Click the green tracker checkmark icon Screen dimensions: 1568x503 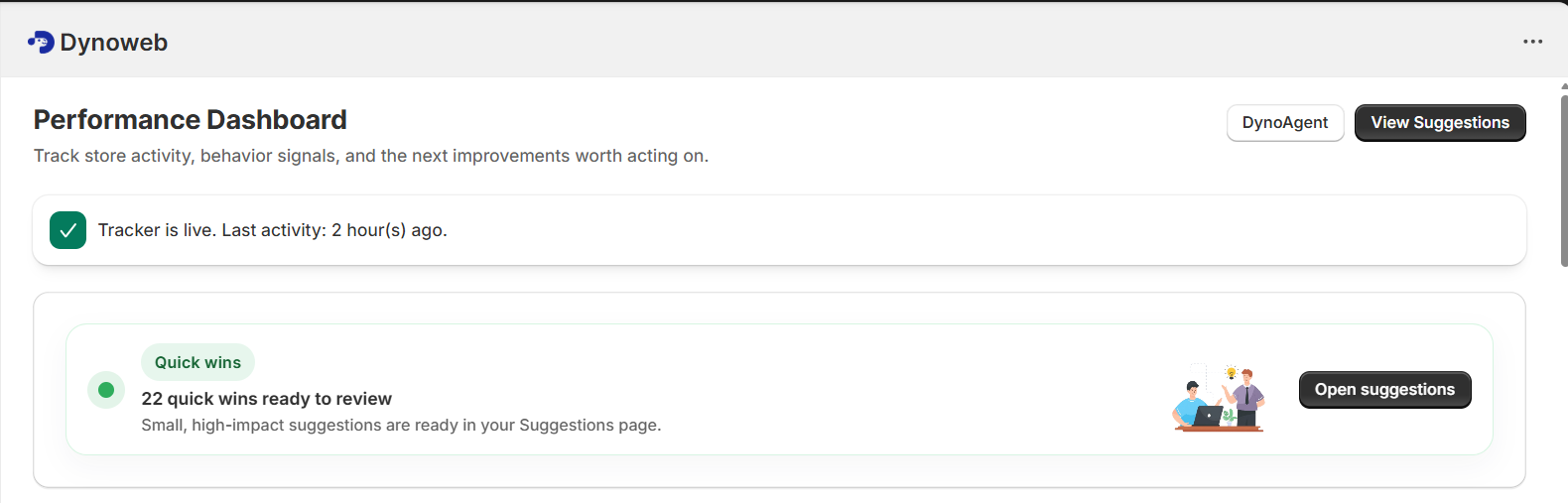[x=67, y=230]
